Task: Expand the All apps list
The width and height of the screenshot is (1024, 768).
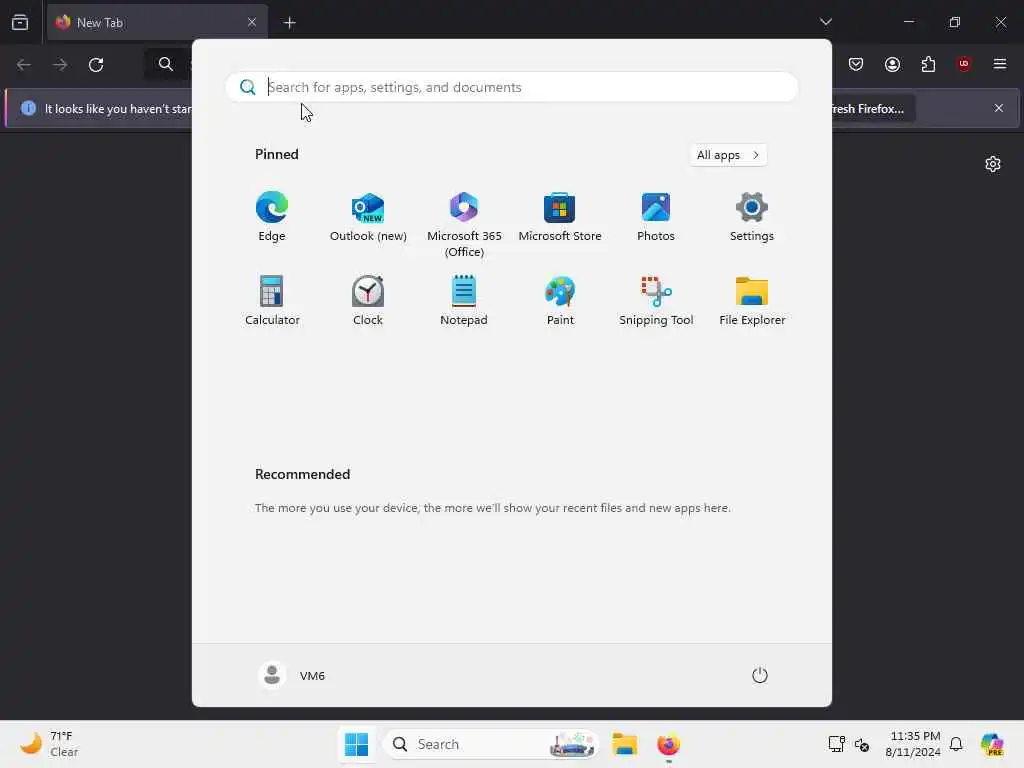Action: (x=728, y=155)
